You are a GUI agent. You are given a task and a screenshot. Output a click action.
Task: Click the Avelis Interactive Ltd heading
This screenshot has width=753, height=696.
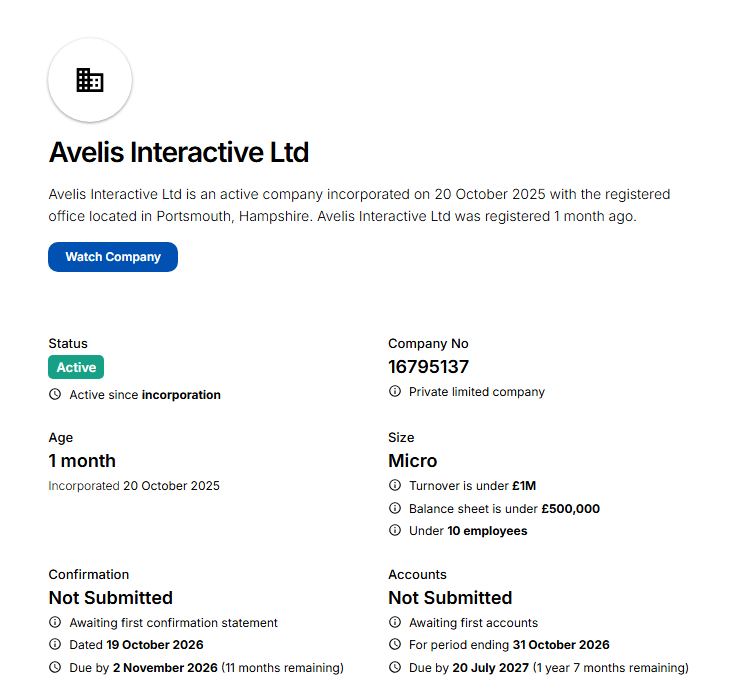click(x=179, y=152)
